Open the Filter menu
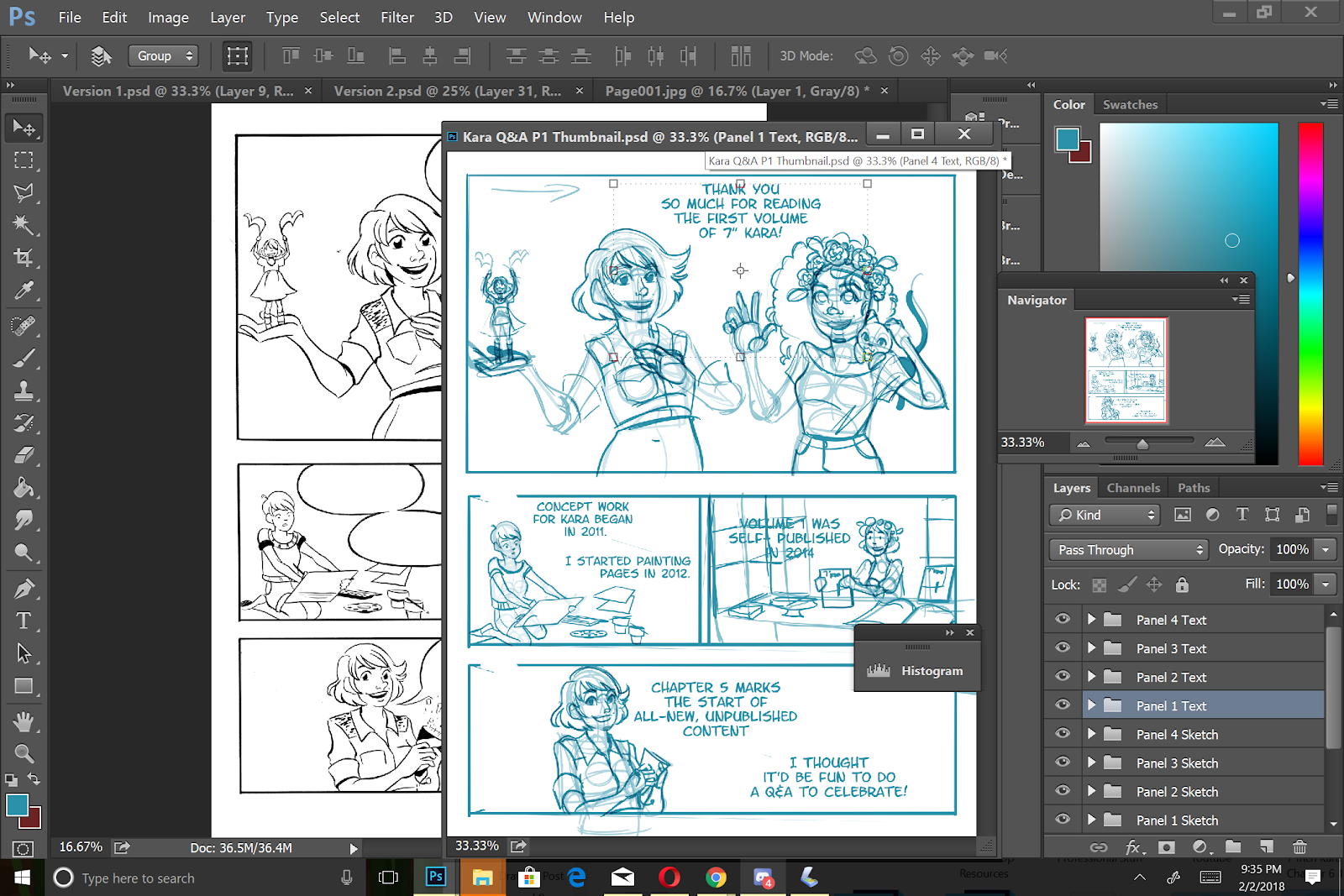Screen dimensions: 1344x896 tap(397, 17)
